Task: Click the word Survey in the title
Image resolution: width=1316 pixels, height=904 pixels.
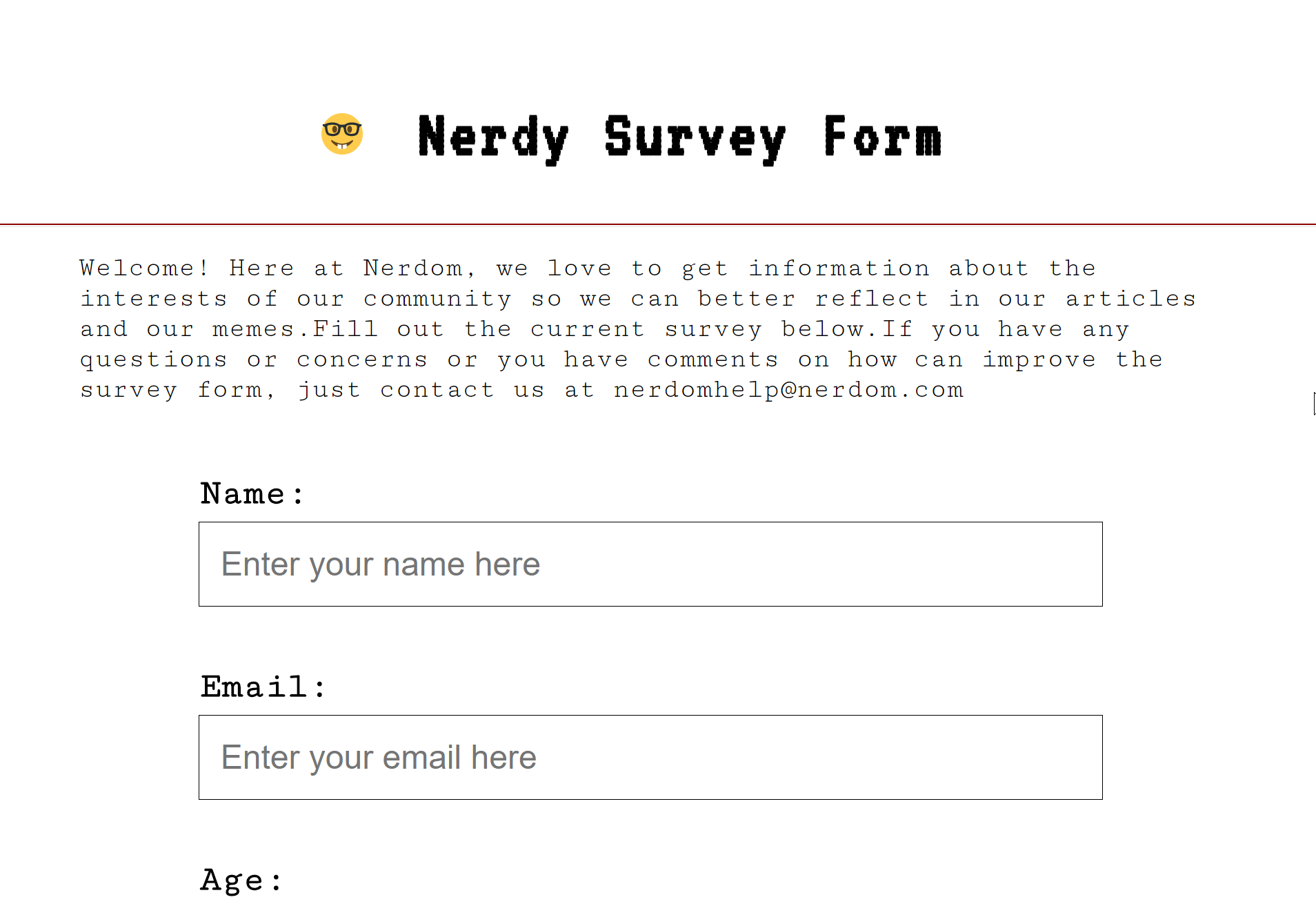Action: tap(695, 139)
